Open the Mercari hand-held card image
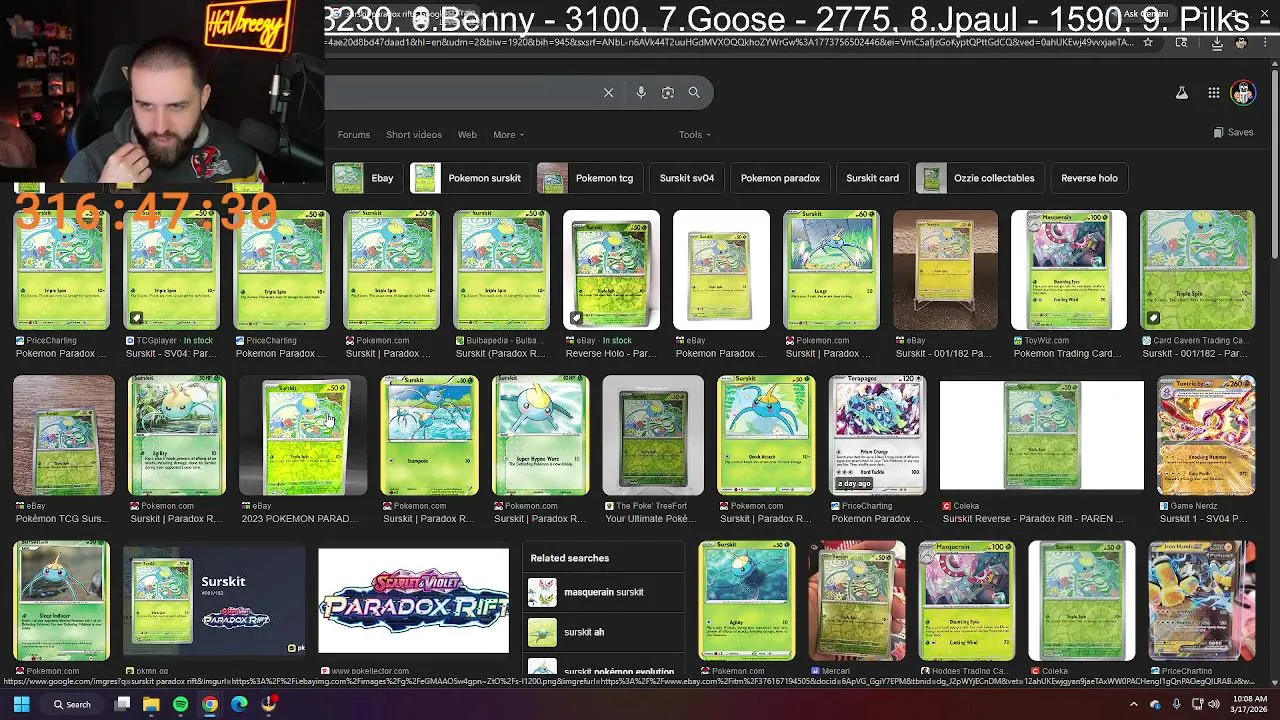Viewport: 1280px width, 720px height. pos(857,601)
